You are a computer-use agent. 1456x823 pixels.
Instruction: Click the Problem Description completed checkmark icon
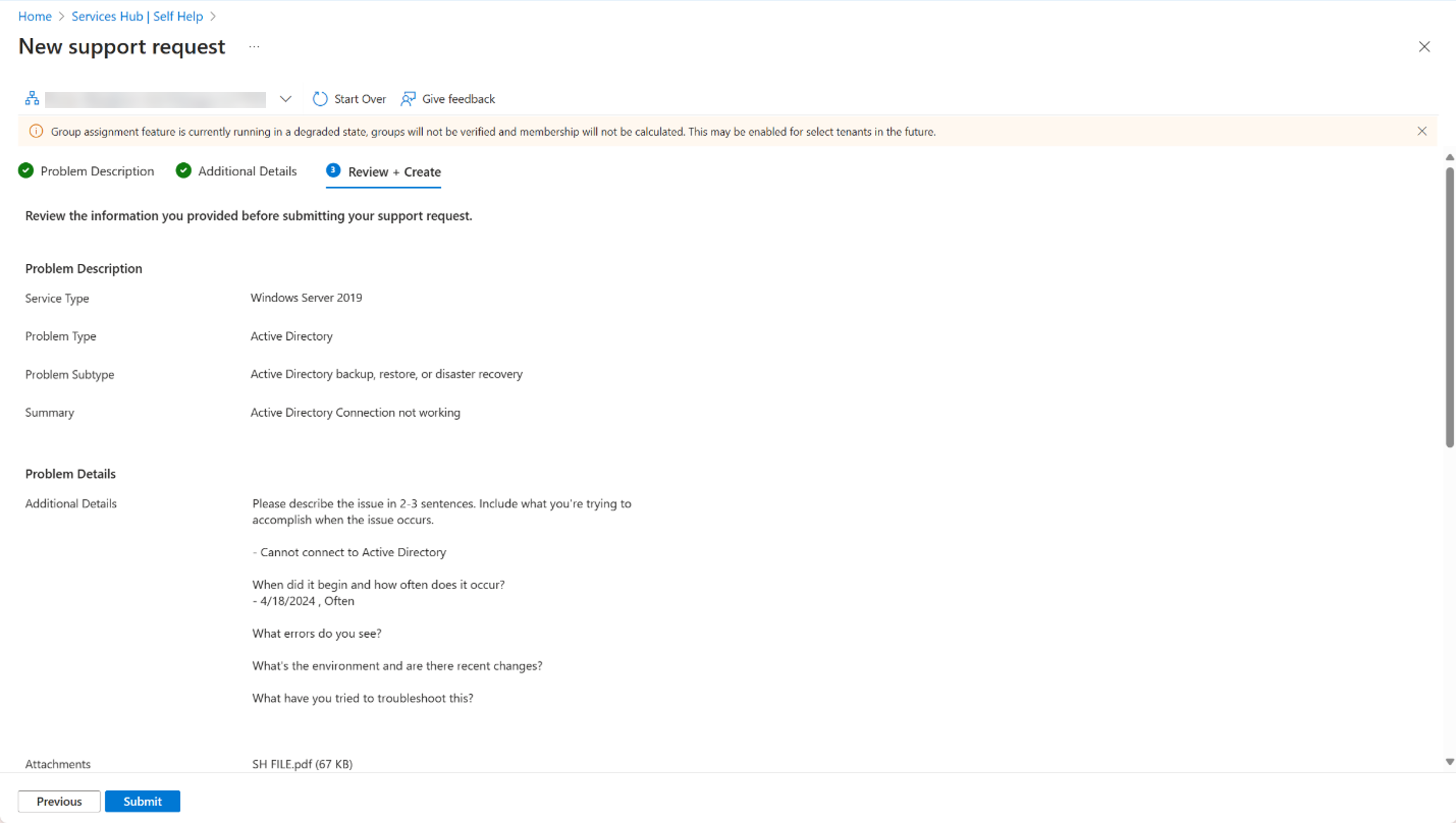(25, 171)
